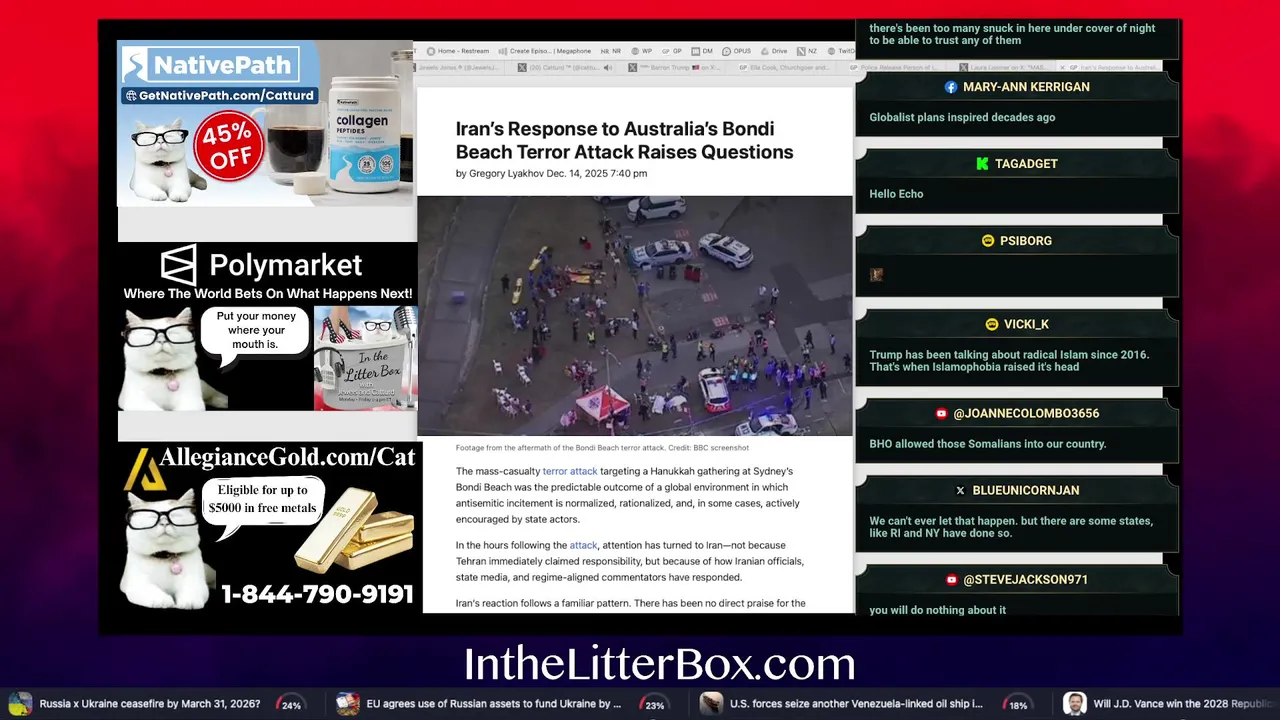Click the In the Litter Box show thumbnail

366,358
